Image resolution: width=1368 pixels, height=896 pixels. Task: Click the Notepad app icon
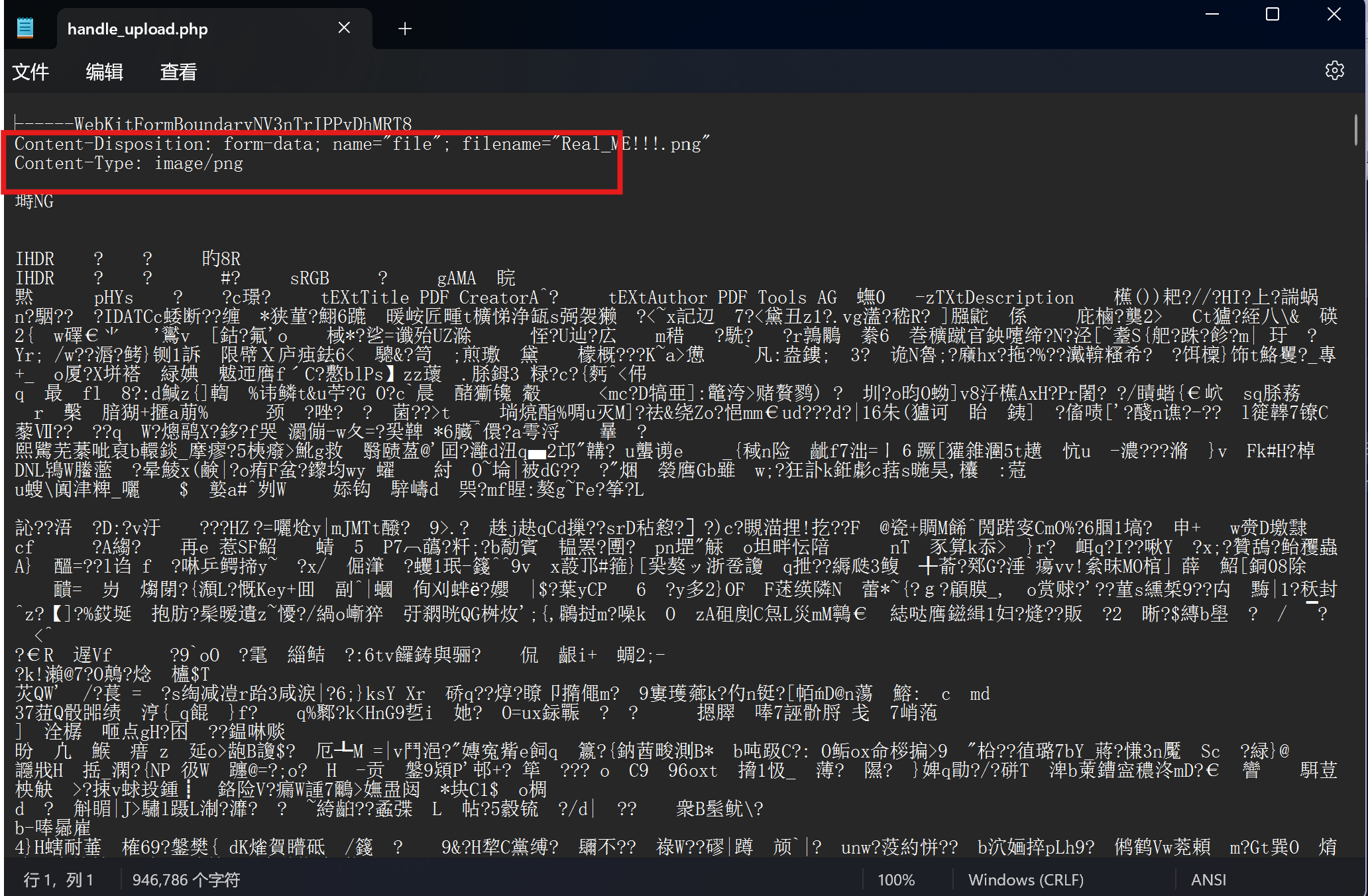pyautogui.click(x=25, y=28)
